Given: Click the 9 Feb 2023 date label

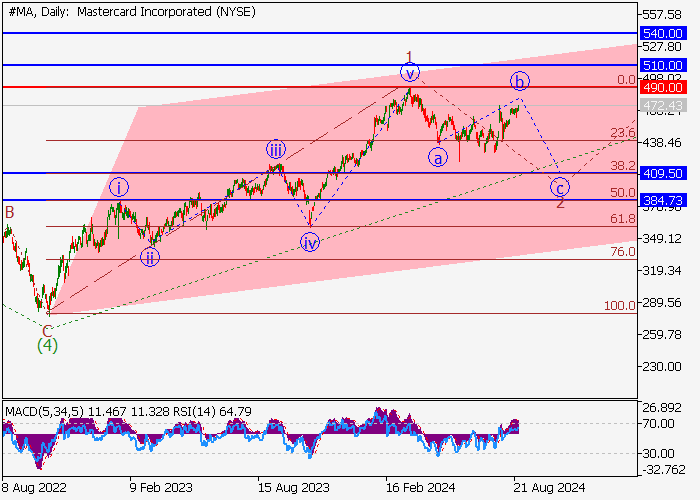Looking at the screenshot, I should tap(161, 487).
